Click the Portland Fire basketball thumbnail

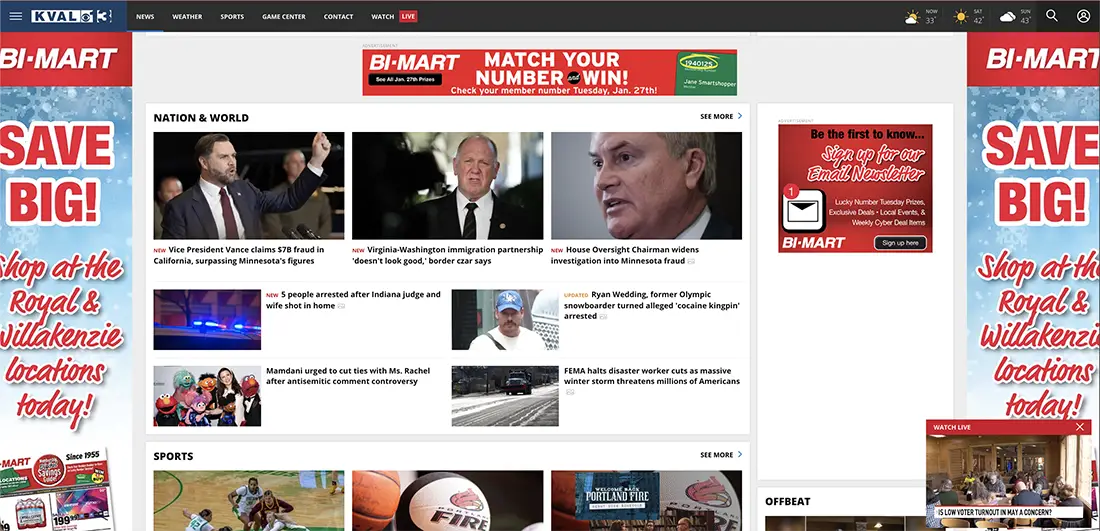448,500
